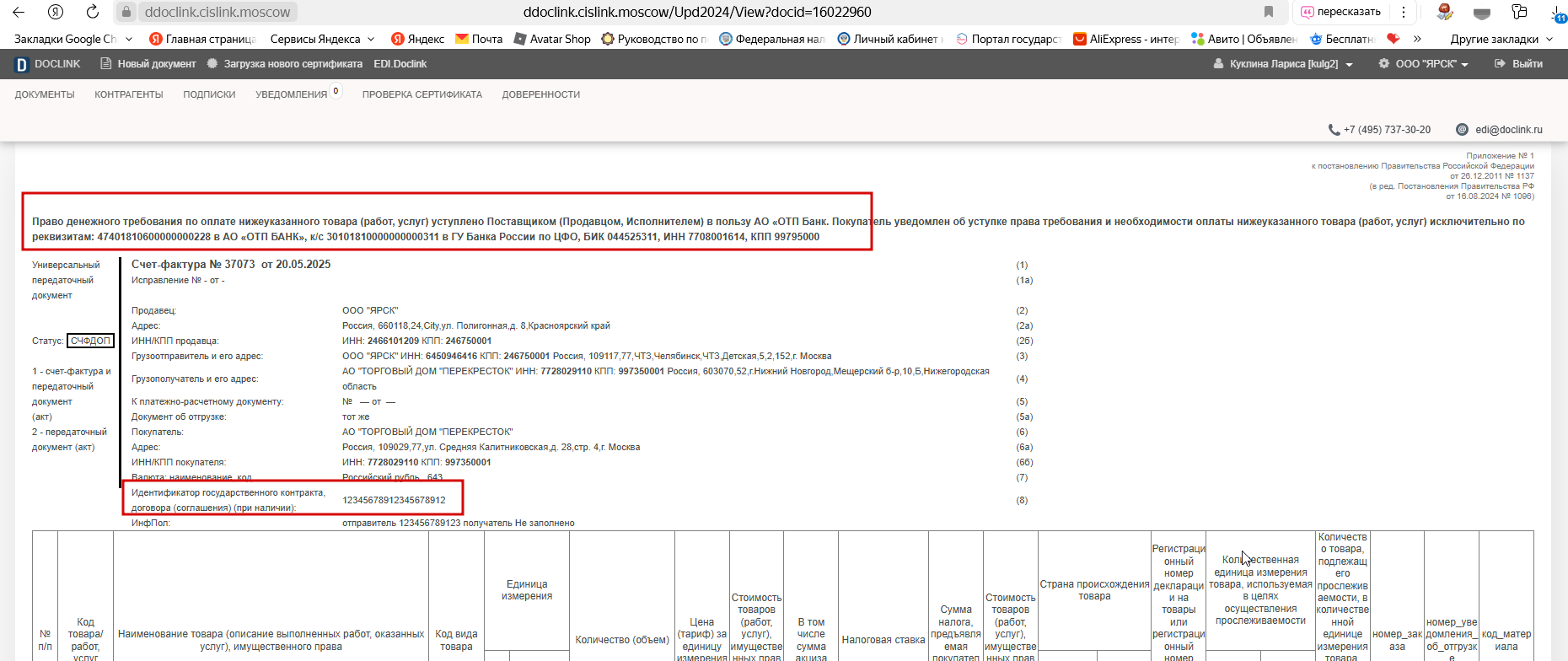This screenshot has width=1568, height=661.
Task: Expand the 'Сервисы Яндекса' bookmark folder
Action: [324, 39]
